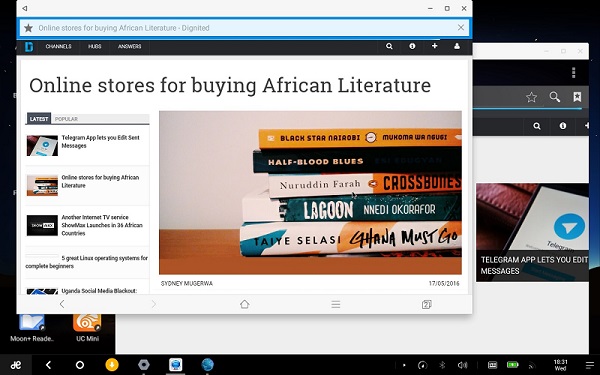Open the browser hamburger menu at bottom
Screen dimensions: 600x375
336,304
